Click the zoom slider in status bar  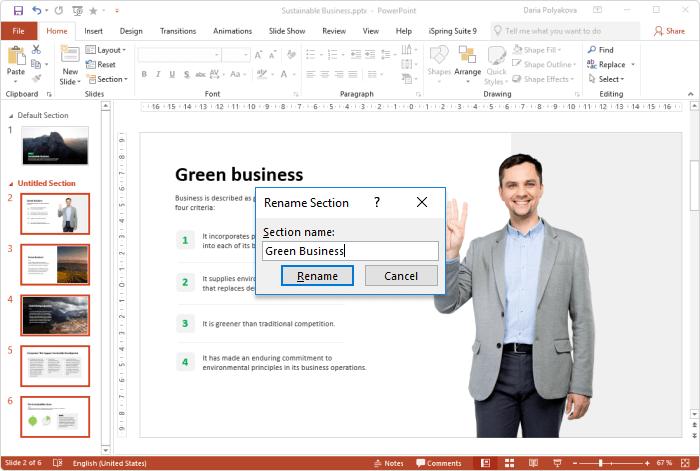pyautogui.click(x=600, y=463)
